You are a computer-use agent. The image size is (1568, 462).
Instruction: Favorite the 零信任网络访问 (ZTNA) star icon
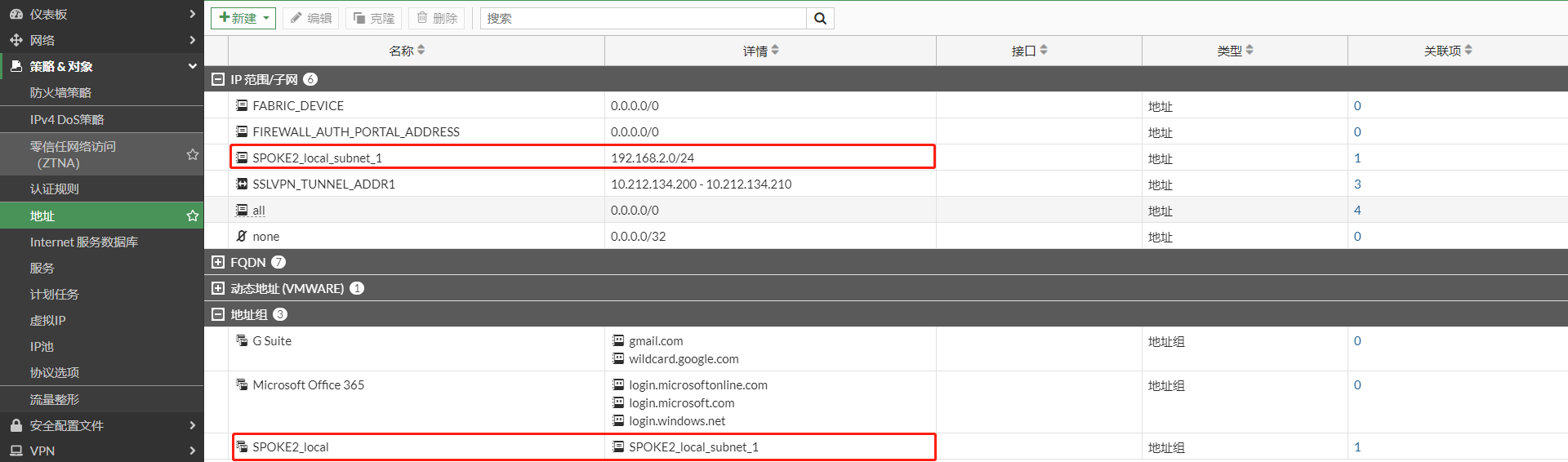[x=193, y=154]
